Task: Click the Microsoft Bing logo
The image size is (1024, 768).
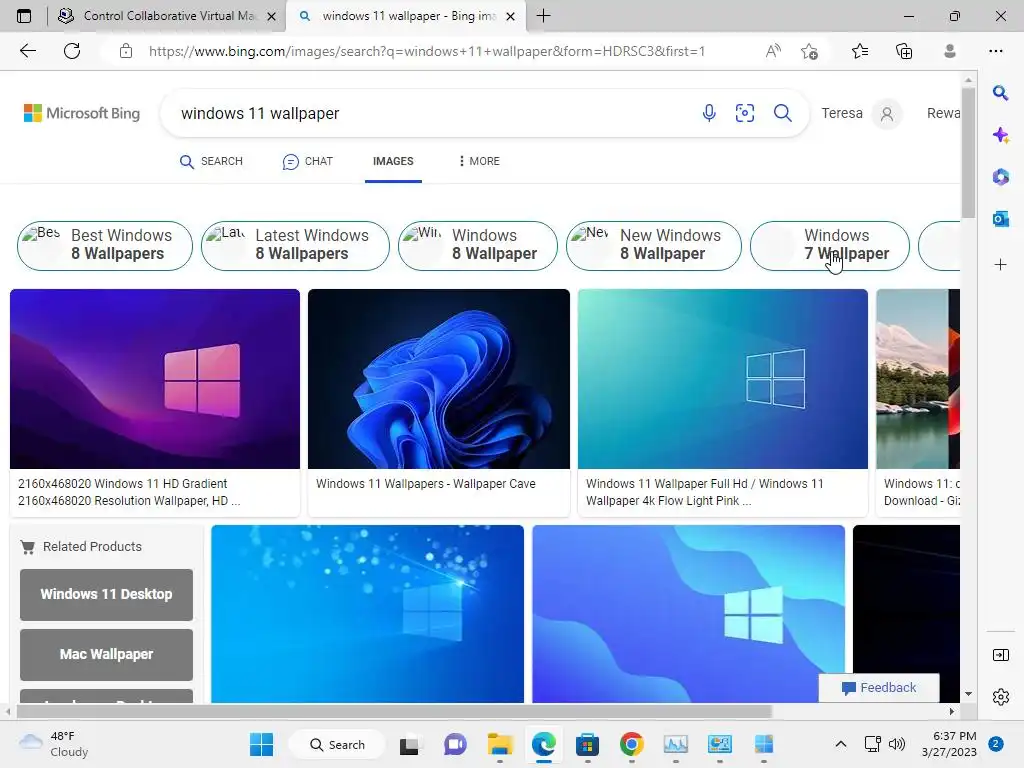Action: click(82, 113)
